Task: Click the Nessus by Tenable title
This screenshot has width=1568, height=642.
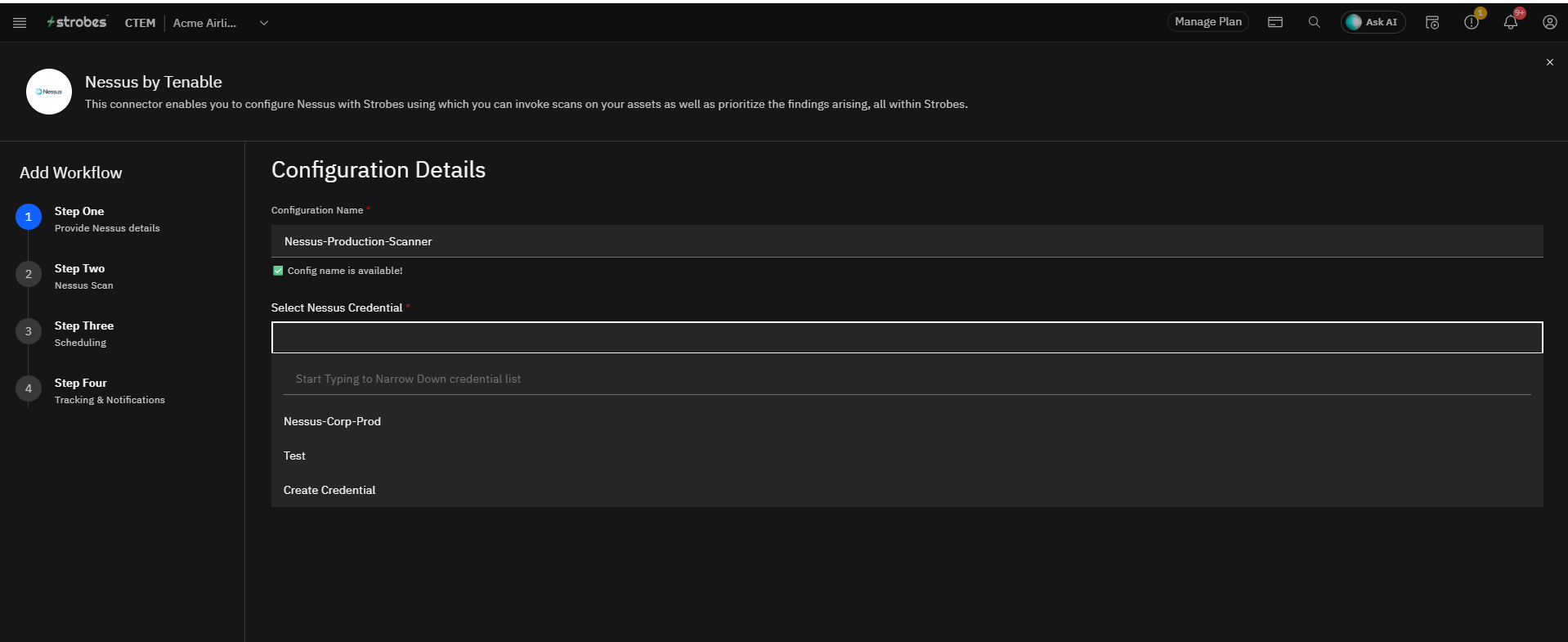Action: pos(154,82)
